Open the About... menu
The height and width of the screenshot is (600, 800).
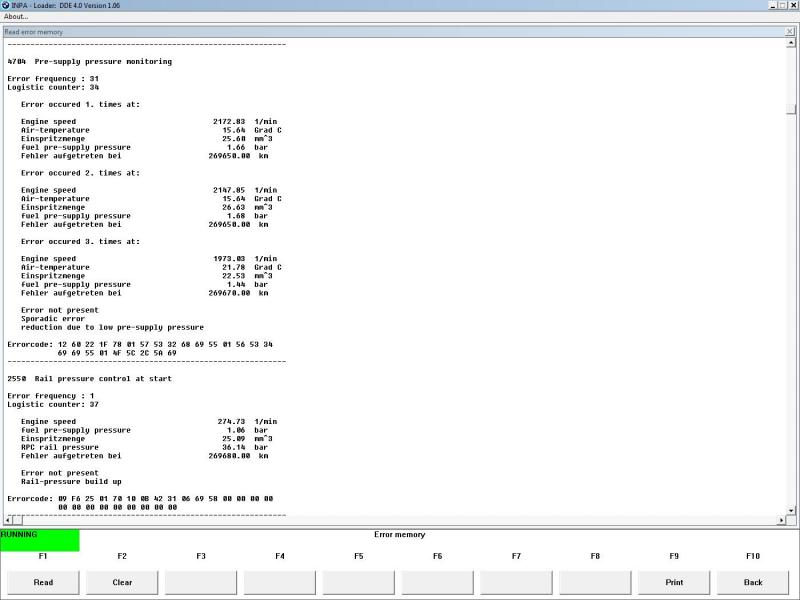tap(16, 17)
